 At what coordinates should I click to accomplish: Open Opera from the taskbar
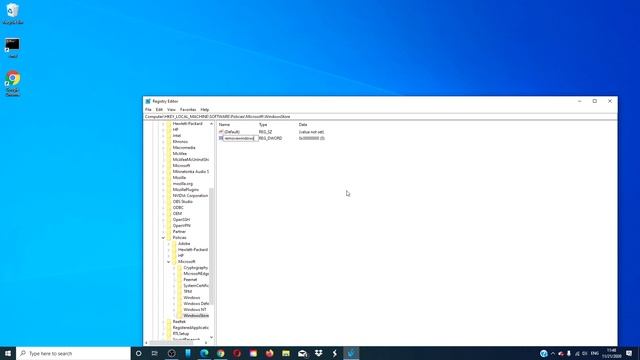click(x=237, y=353)
